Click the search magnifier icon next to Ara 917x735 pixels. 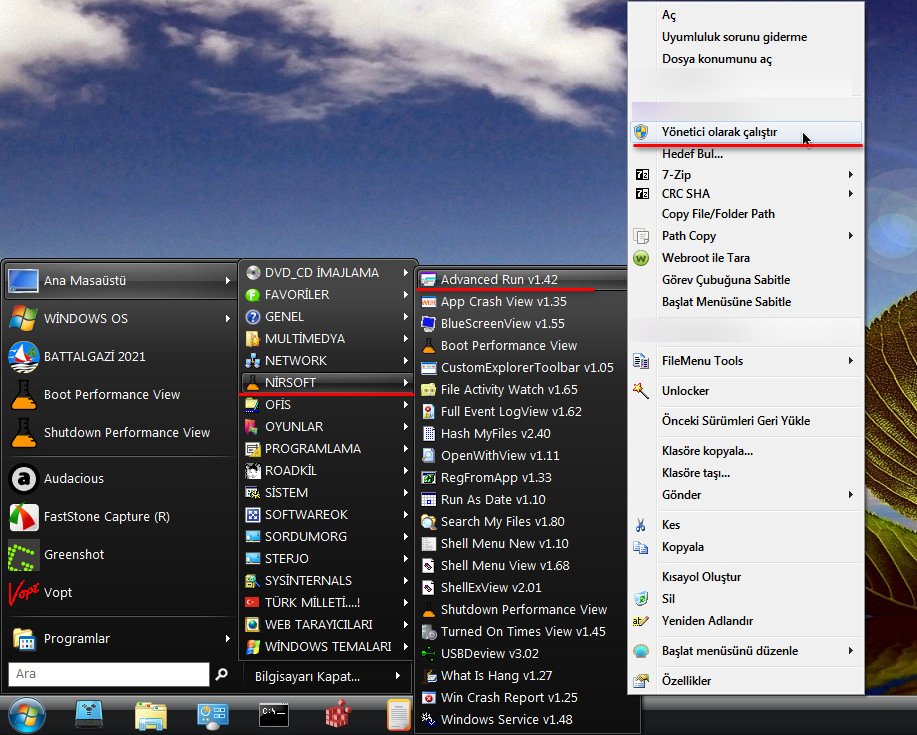pyautogui.click(x=222, y=674)
